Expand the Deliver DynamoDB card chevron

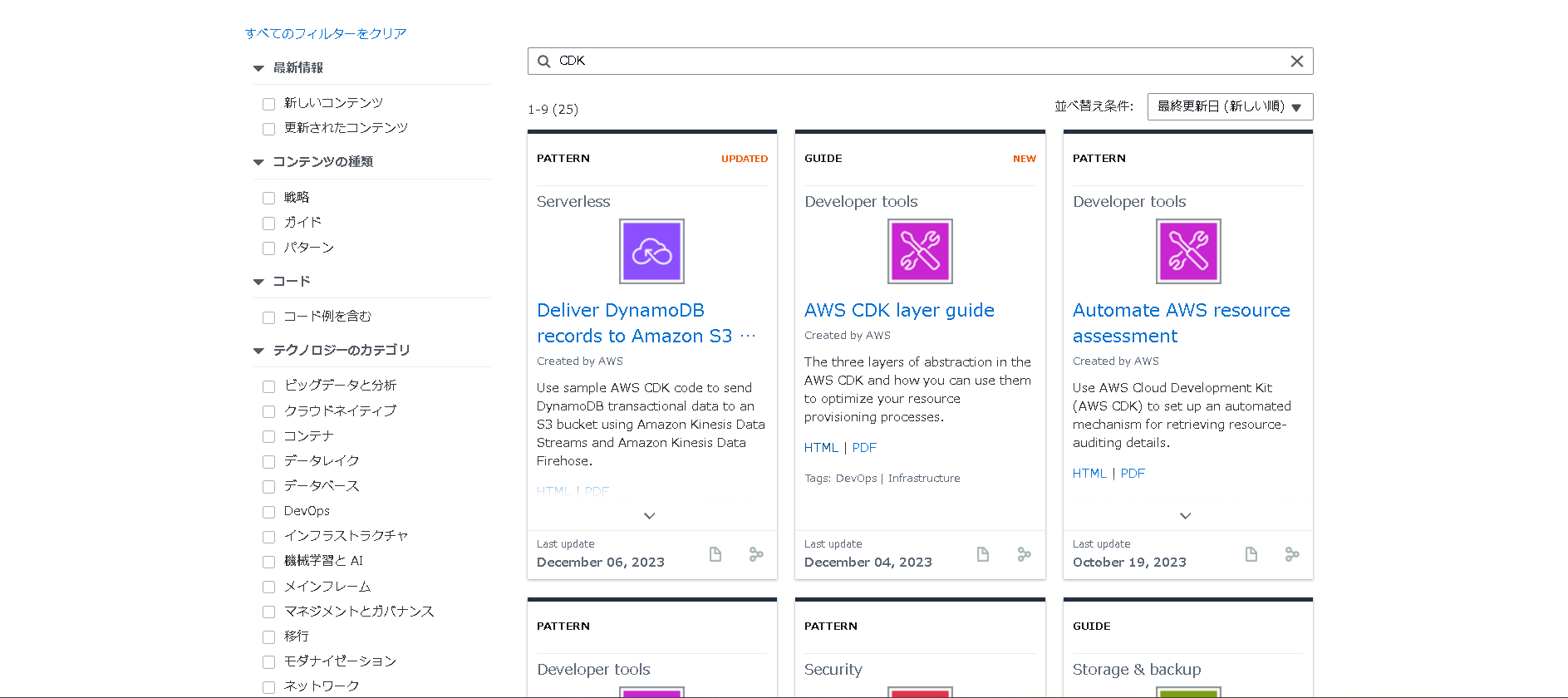tap(650, 516)
